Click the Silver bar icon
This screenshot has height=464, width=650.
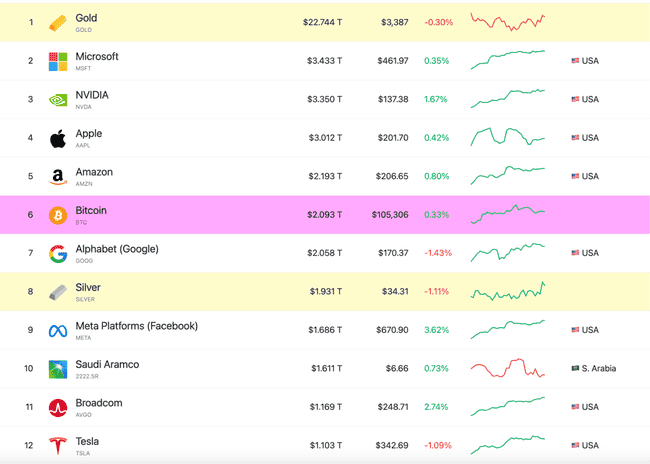click(x=58, y=292)
